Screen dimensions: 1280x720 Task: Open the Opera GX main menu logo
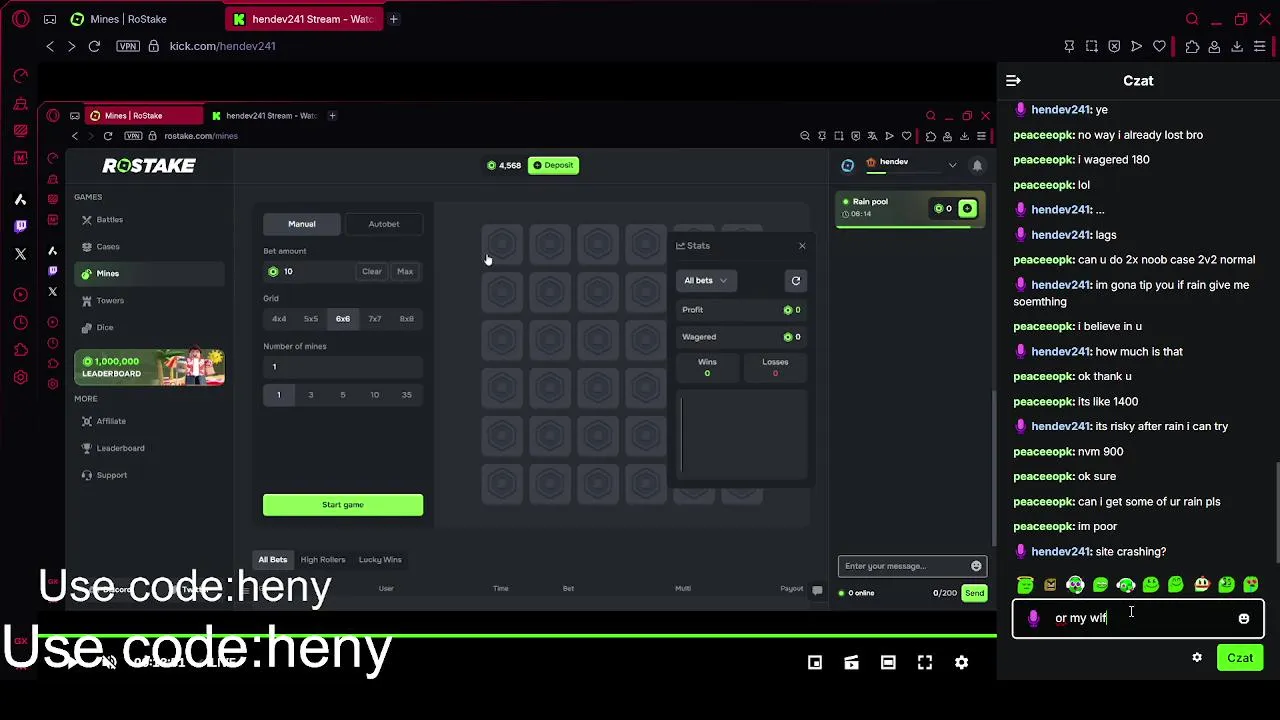[21, 19]
